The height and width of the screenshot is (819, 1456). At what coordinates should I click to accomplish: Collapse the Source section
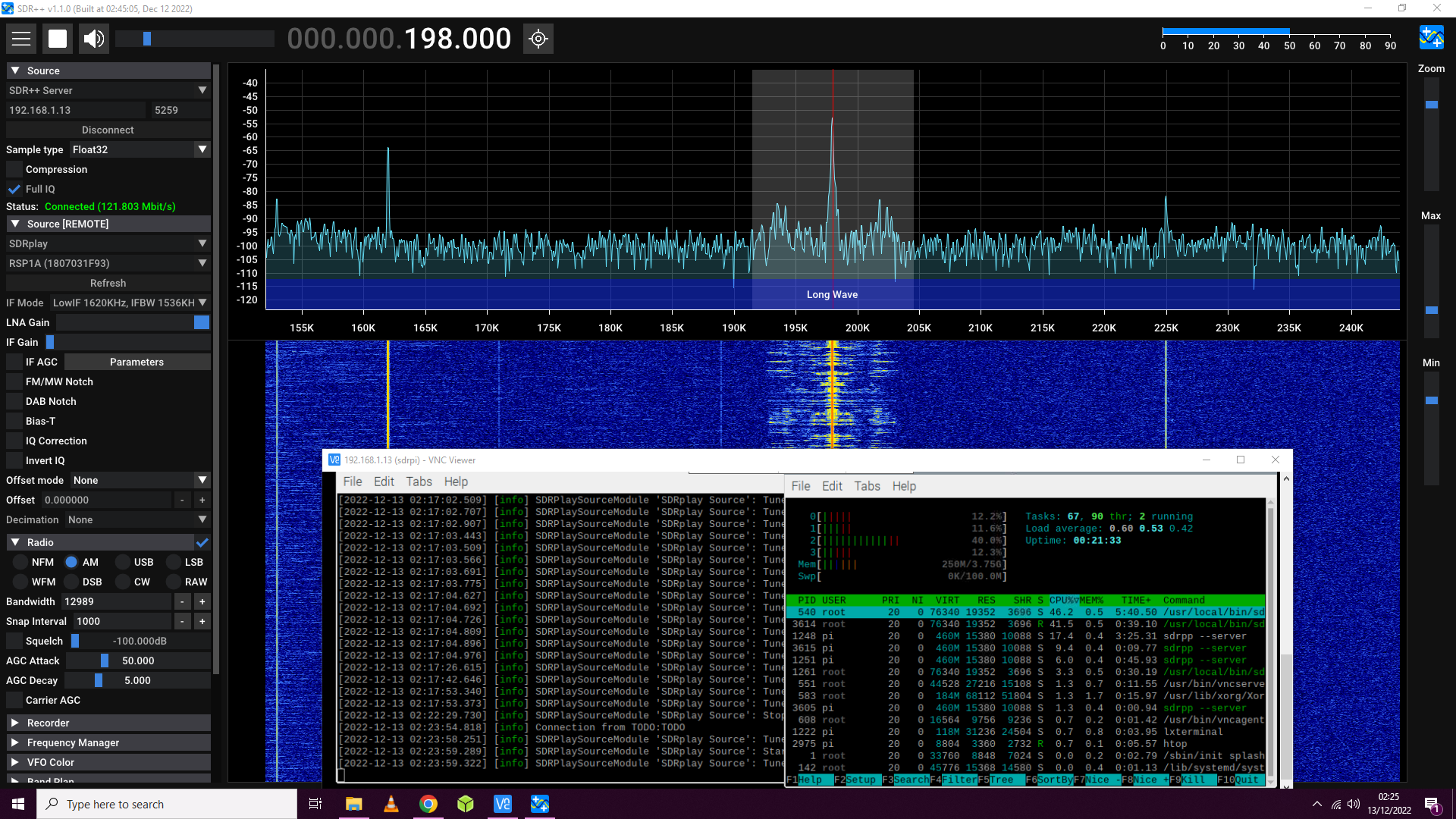(108, 71)
